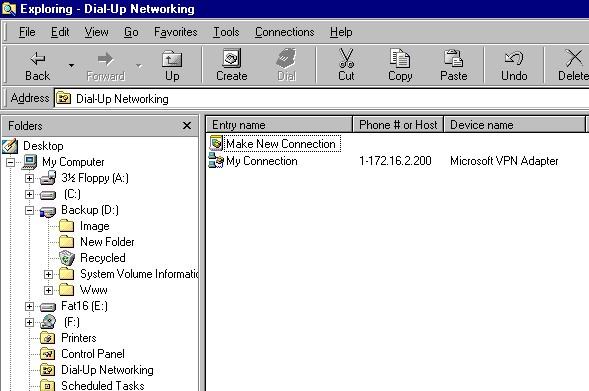
Task: Select the Fat16 (E:) drive icon
Action: (x=48, y=307)
